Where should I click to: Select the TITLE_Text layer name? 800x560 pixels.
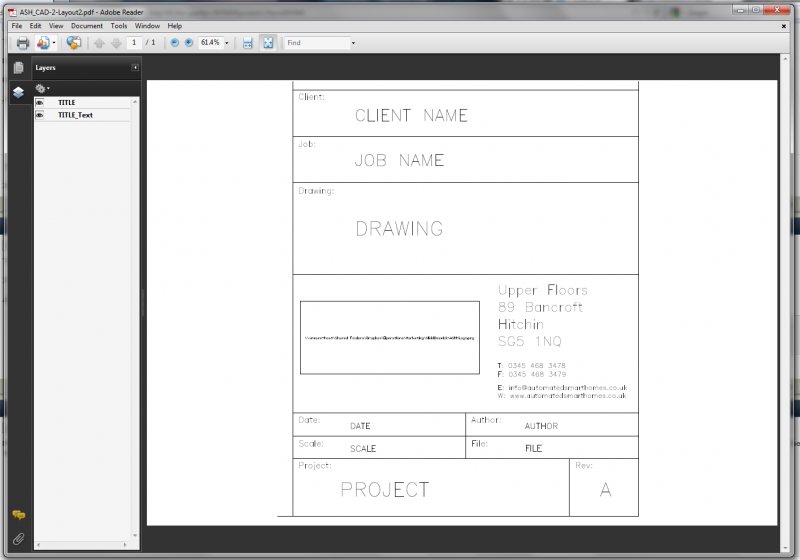click(x=76, y=115)
